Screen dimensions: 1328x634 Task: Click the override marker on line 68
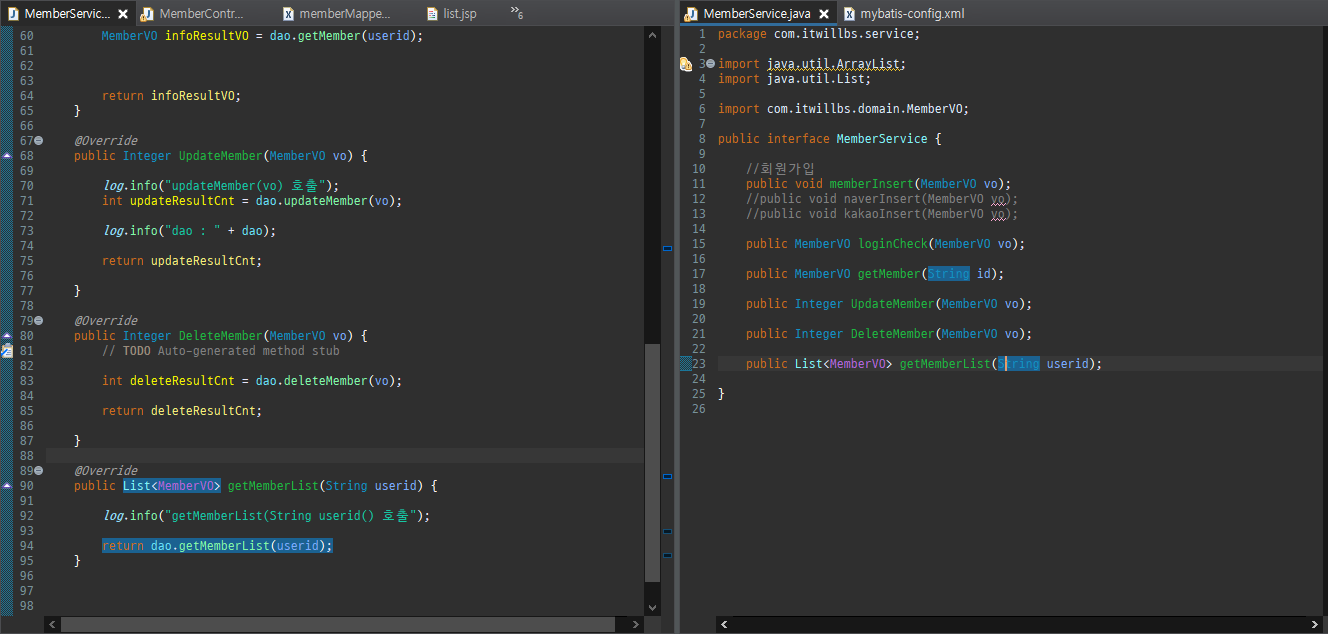pyautogui.click(x=7, y=156)
